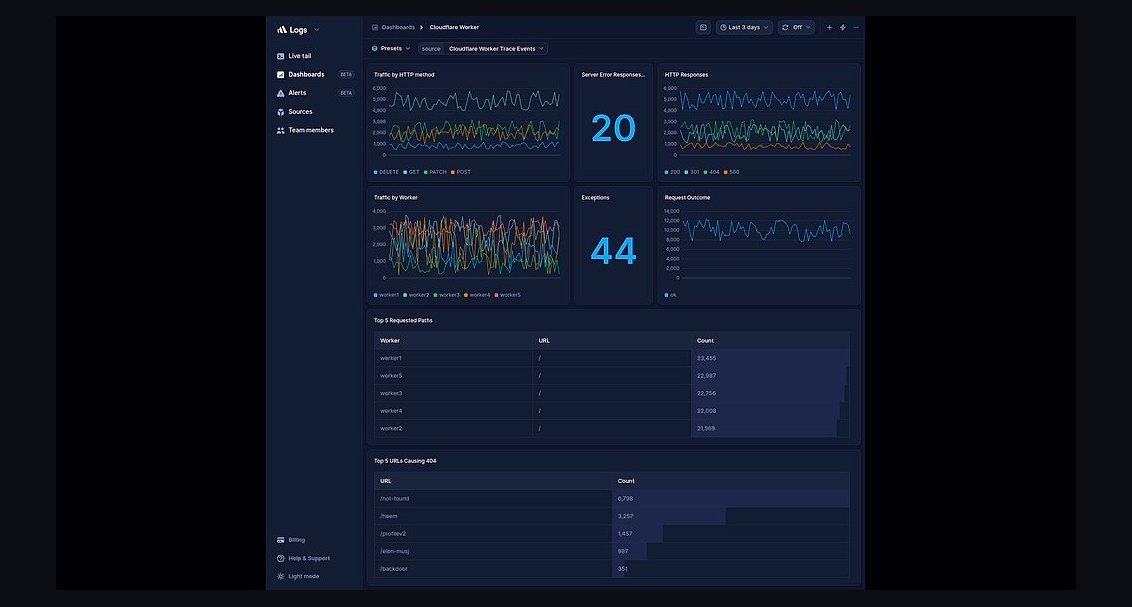1132x607 pixels.
Task: Click the dashboard icon in the breadcrumb
Action: (375, 27)
